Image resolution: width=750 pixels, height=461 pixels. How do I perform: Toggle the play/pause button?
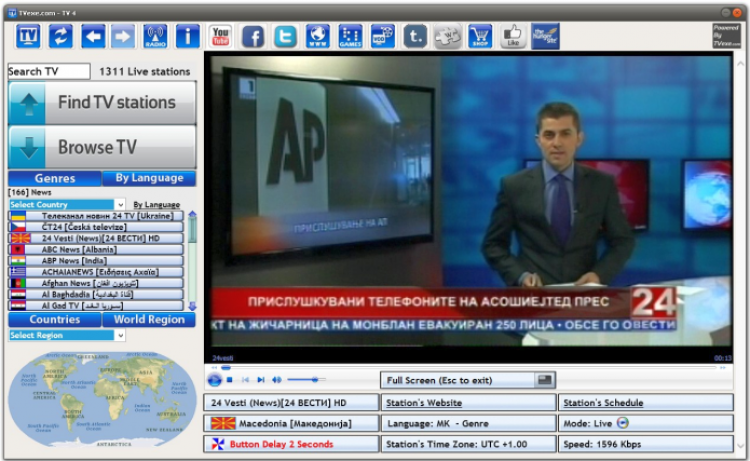tap(214, 380)
